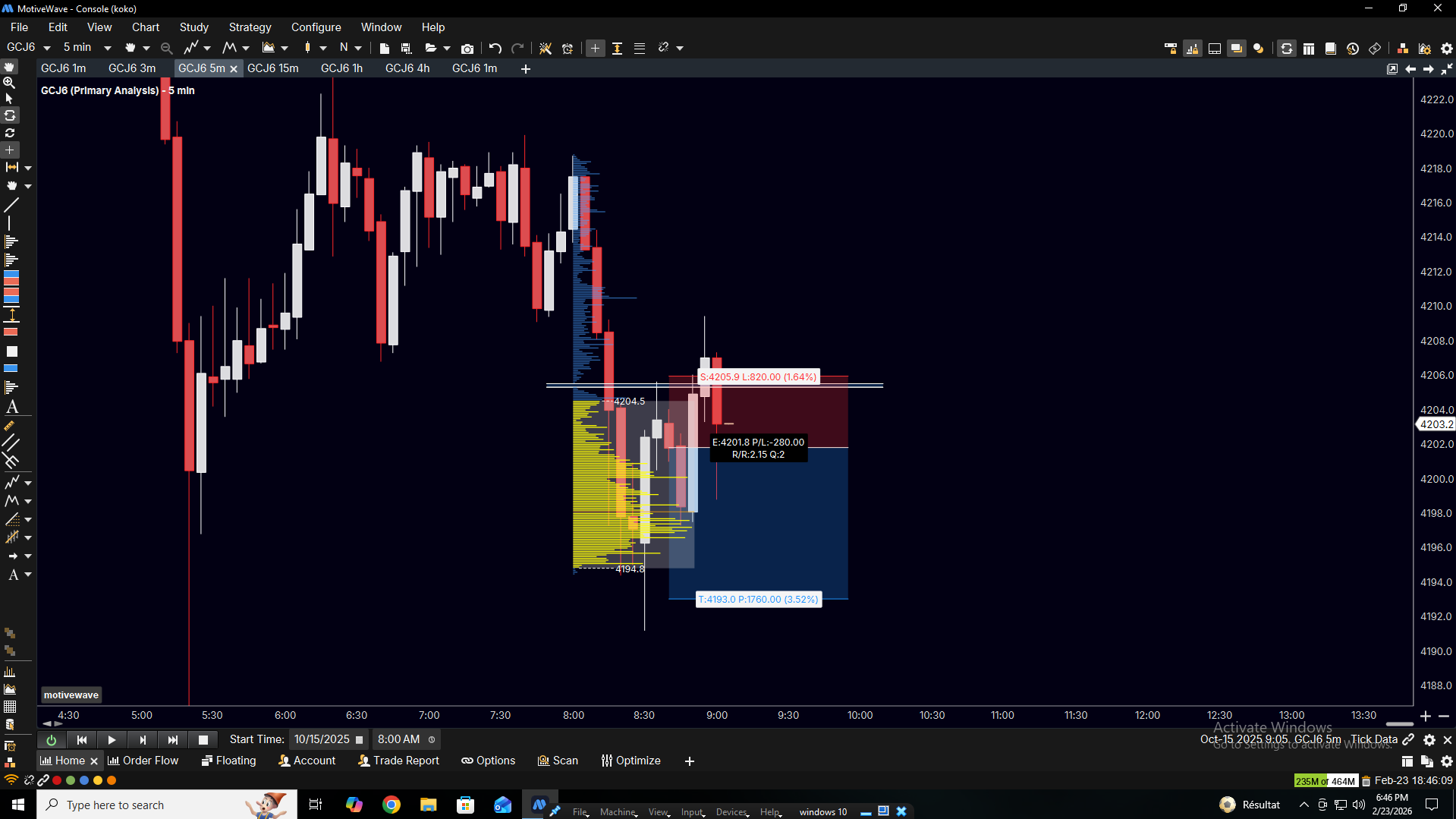The width and height of the screenshot is (1456, 819).
Task: Open the Account page
Action: tap(307, 761)
